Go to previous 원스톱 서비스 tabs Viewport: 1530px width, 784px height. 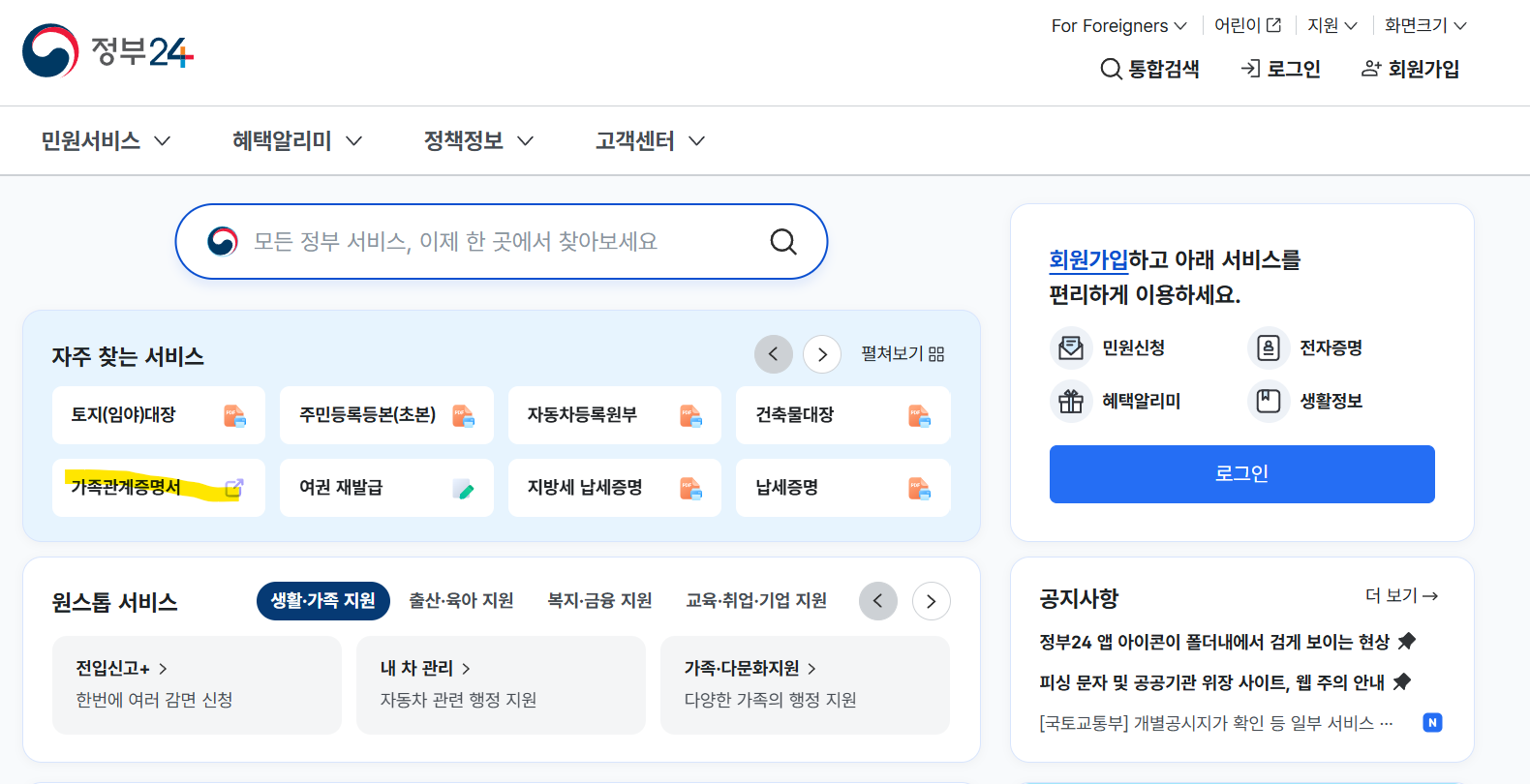coord(878,601)
